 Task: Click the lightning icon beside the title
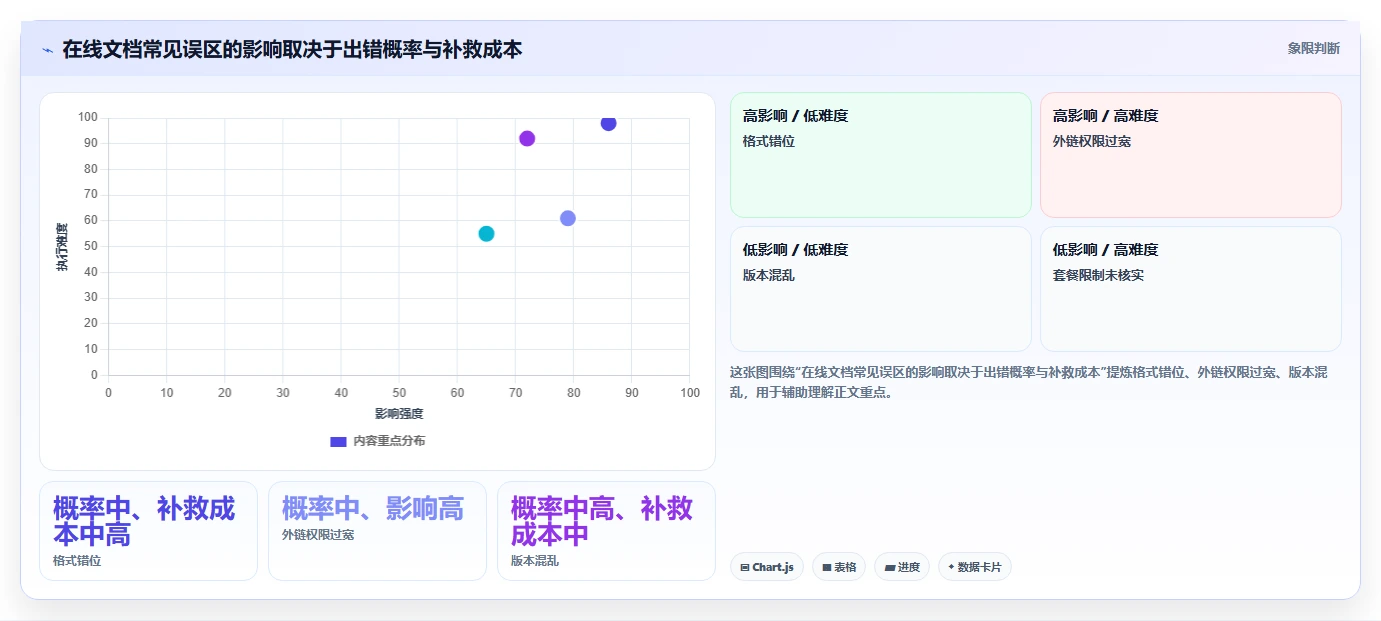[x=47, y=50]
